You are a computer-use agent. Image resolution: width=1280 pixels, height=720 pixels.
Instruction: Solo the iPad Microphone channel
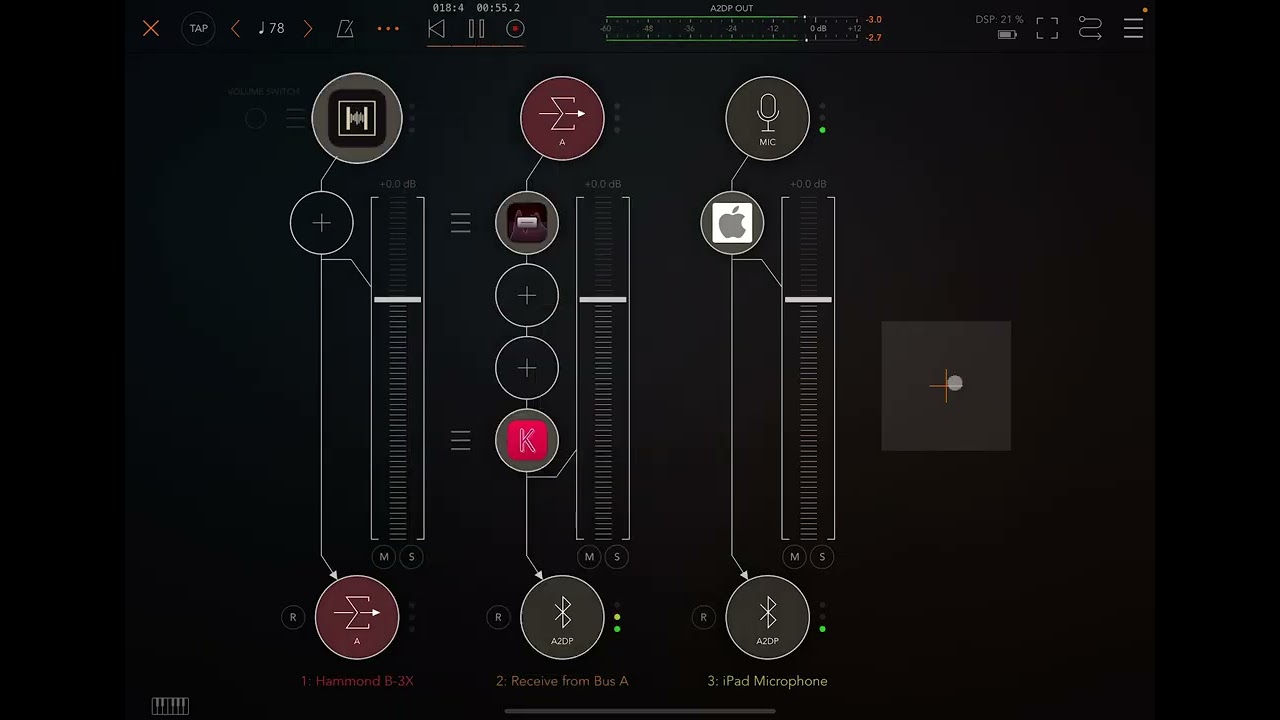click(x=822, y=557)
